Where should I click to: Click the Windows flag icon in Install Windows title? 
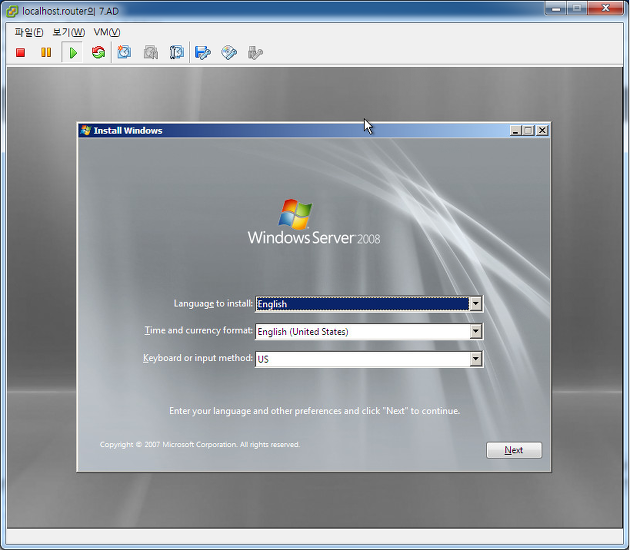(x=85, y=130)
